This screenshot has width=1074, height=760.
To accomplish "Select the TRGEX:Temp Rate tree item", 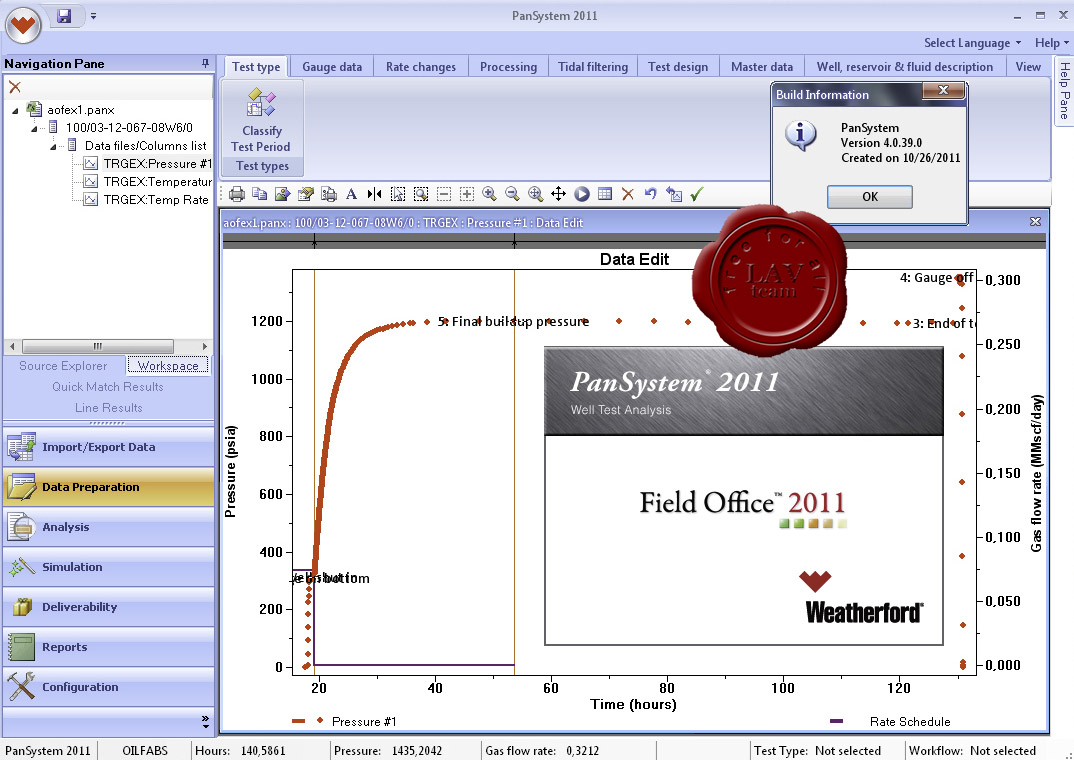I will [x=155, y=199].
